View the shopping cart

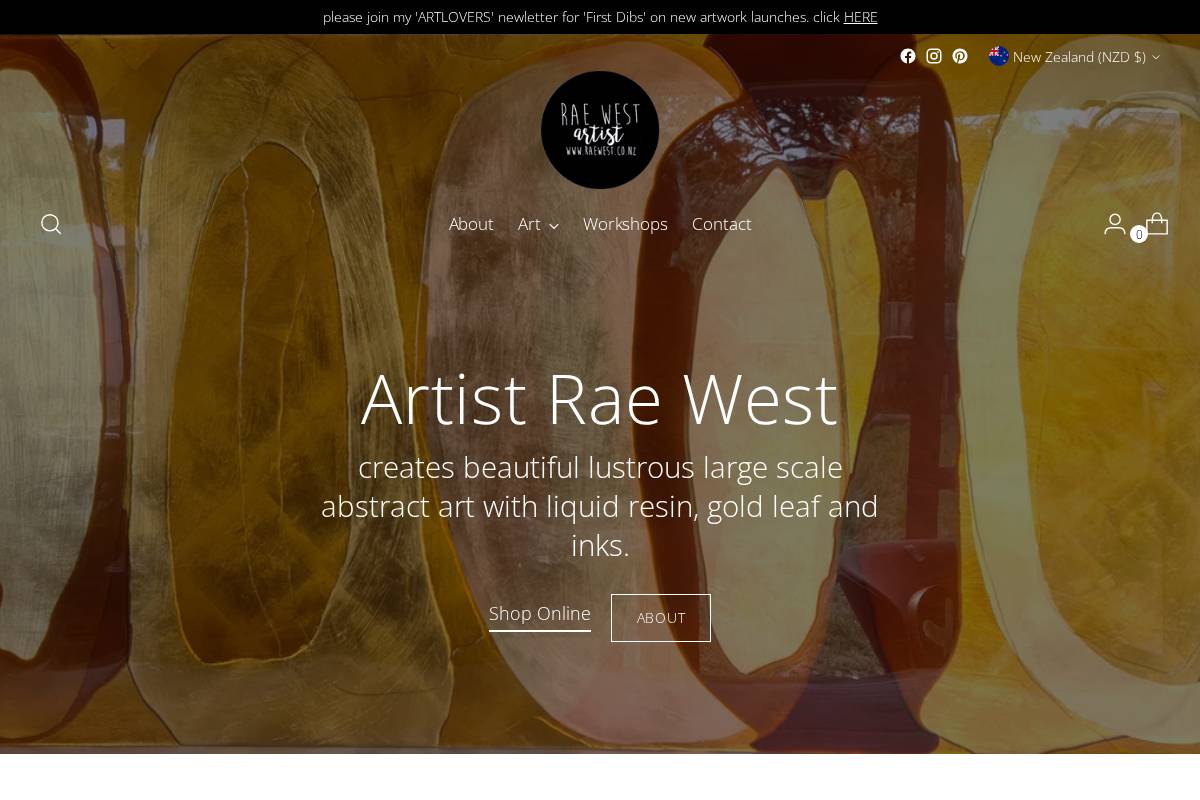pyautogui.click(x=1157, y=224)
